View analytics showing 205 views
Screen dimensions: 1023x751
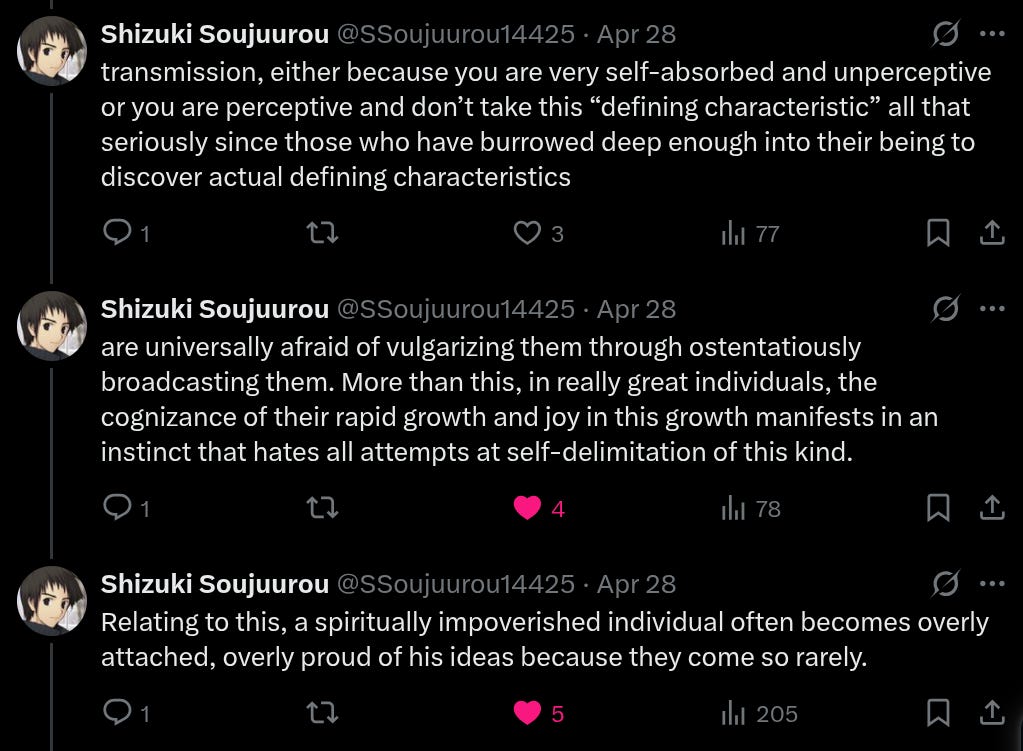(x=759, y=713)
